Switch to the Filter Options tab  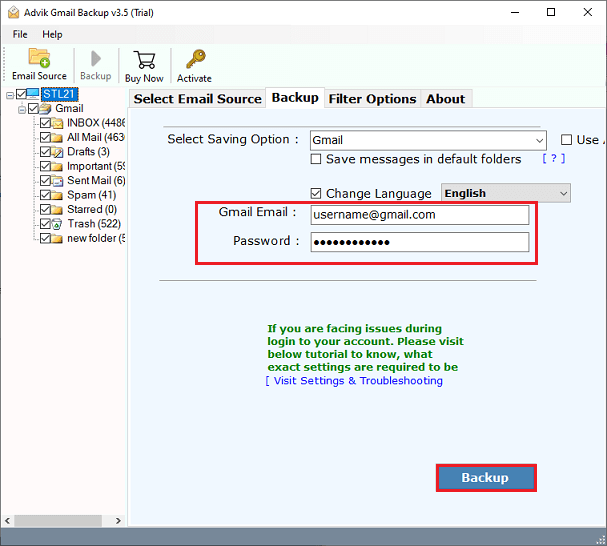tap(372, 99)
